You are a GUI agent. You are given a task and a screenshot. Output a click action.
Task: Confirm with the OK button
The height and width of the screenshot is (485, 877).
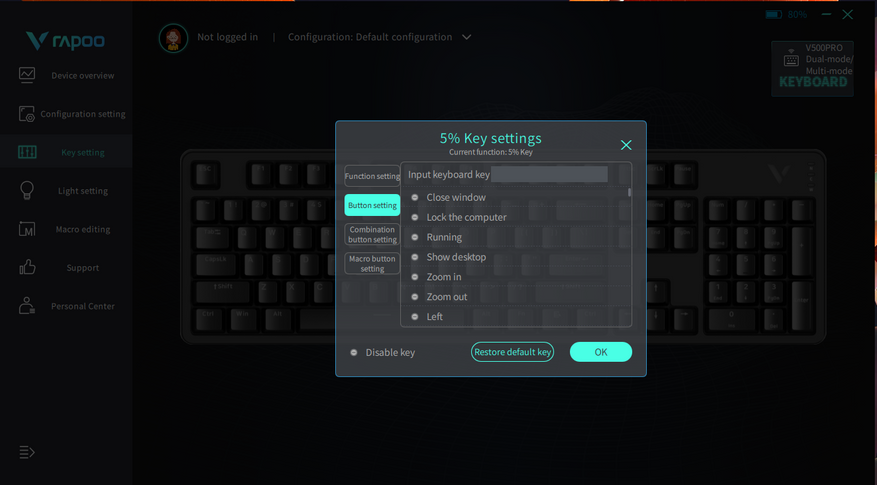[601, 352]
